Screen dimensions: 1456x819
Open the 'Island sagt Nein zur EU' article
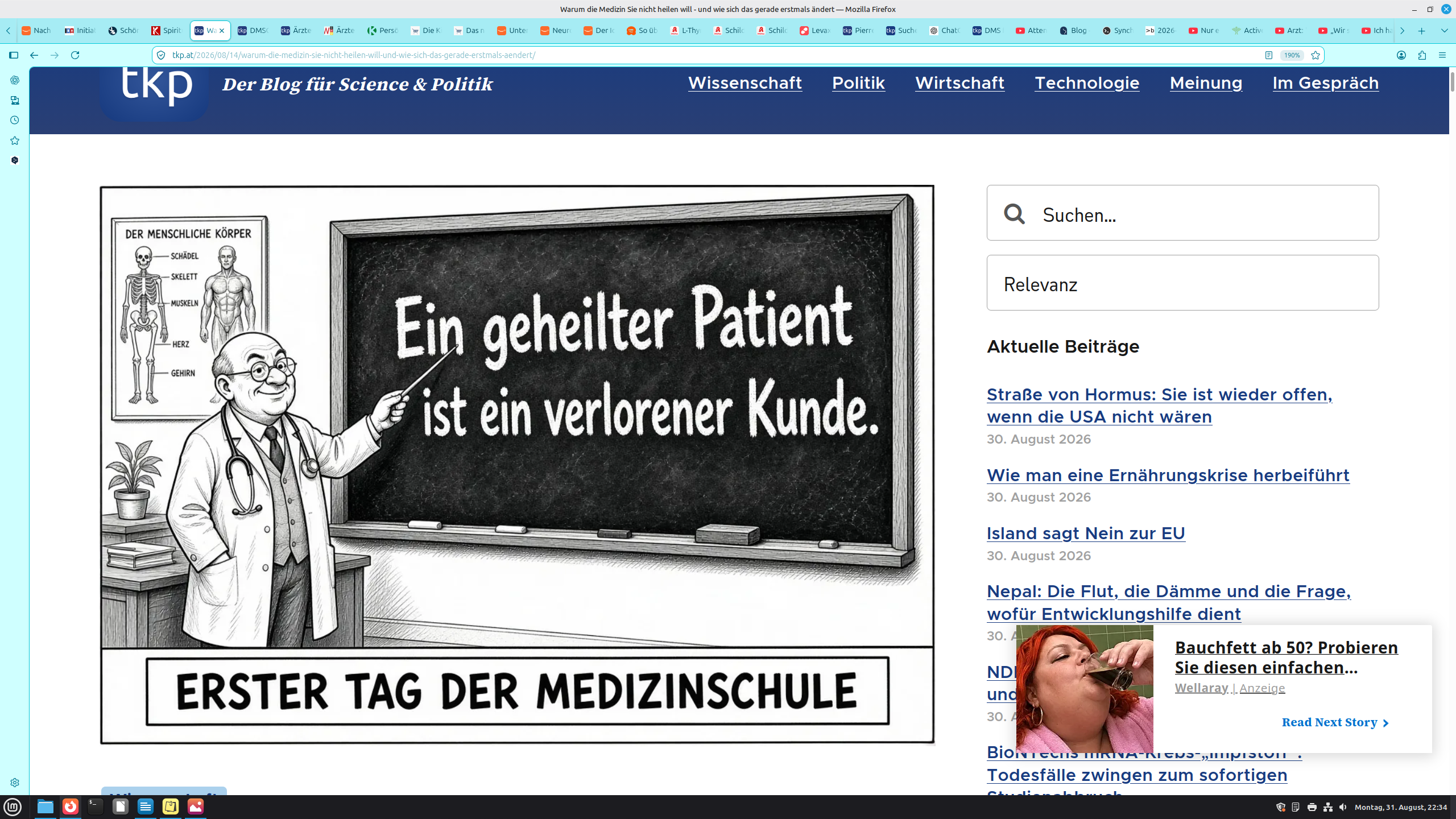[x=1086, y=533]
